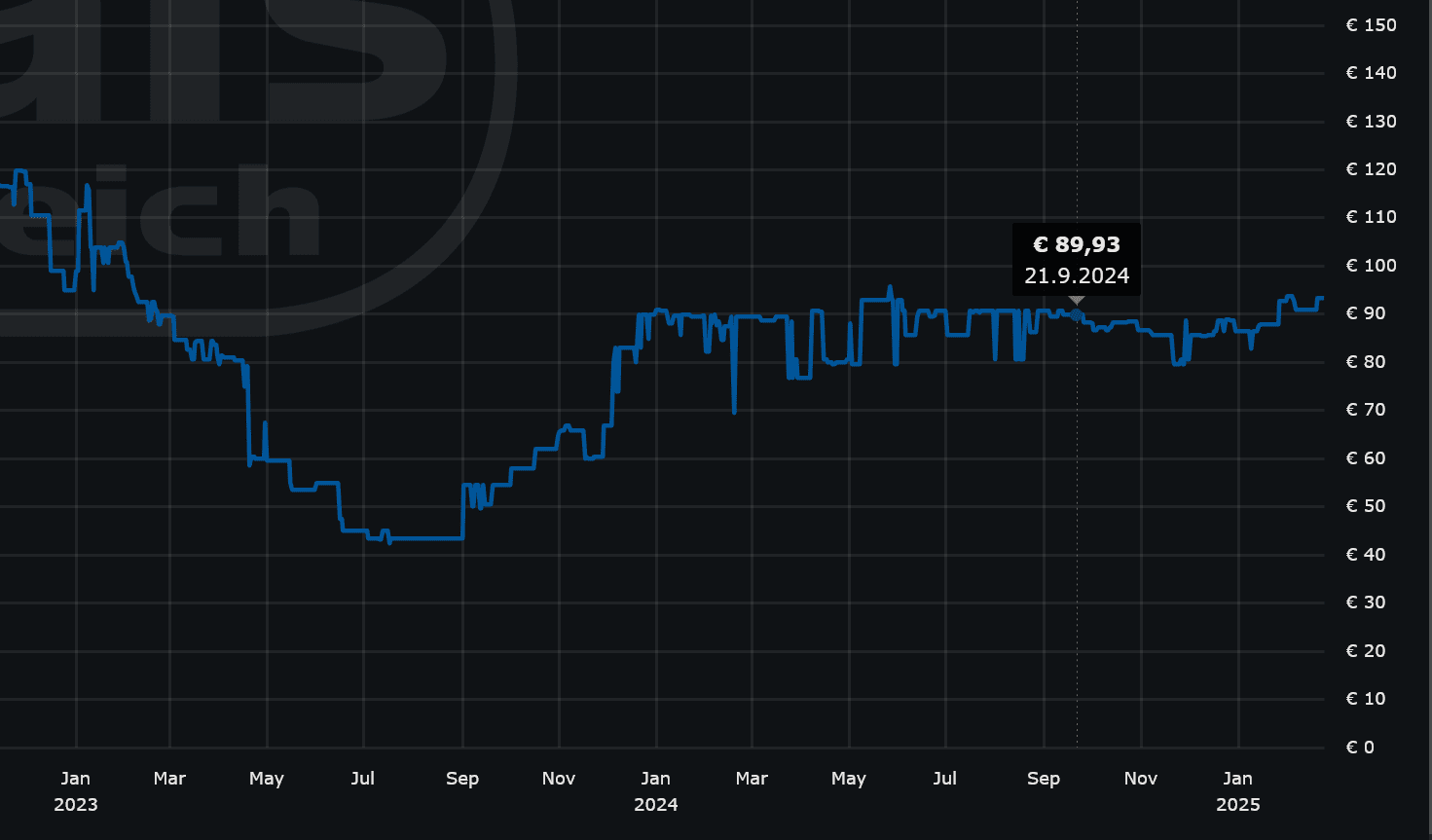Click the Jan 2024 time axis label
This screenshot has width=1432, height=840.
coord(656,791)
